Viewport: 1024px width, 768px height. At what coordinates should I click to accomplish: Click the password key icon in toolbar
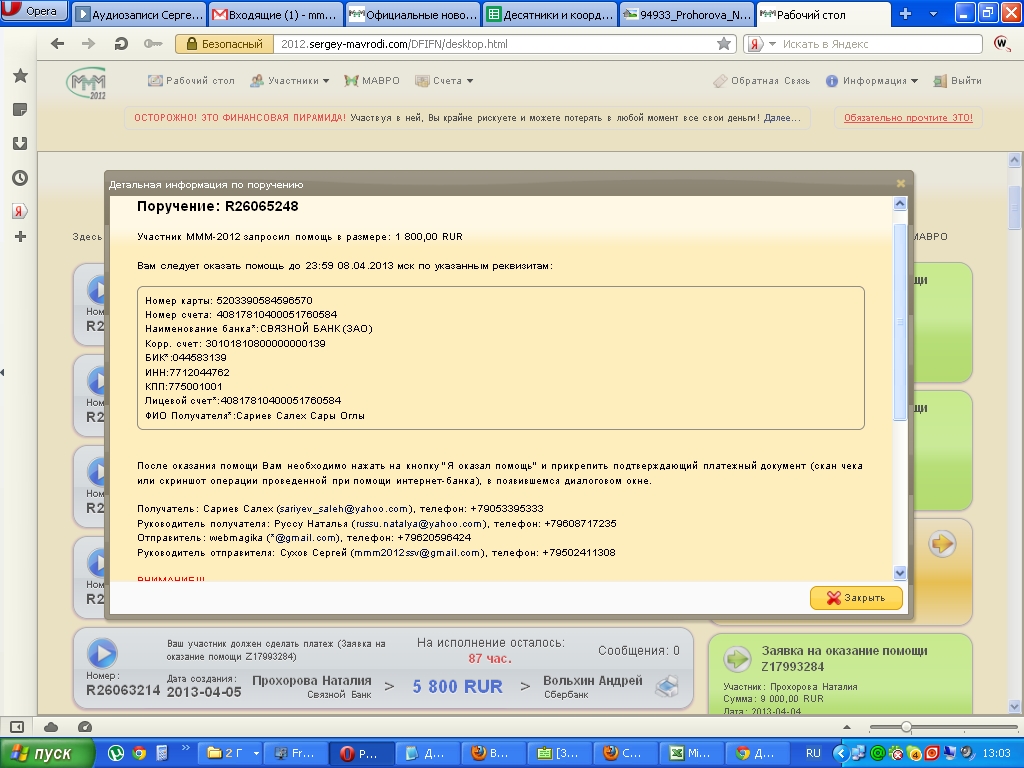[x=153, y=44]
